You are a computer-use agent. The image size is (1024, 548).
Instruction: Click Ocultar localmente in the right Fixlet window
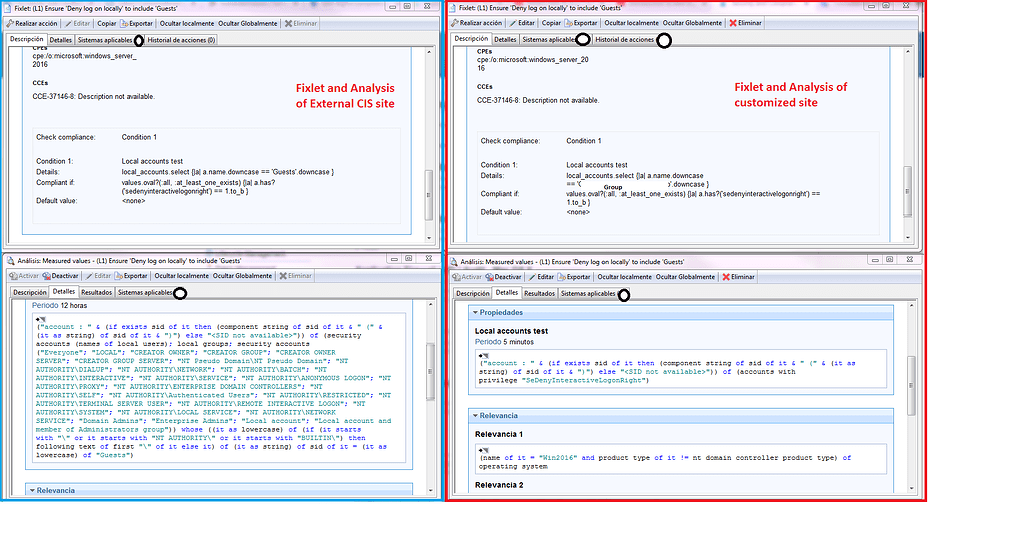point(632,23)
